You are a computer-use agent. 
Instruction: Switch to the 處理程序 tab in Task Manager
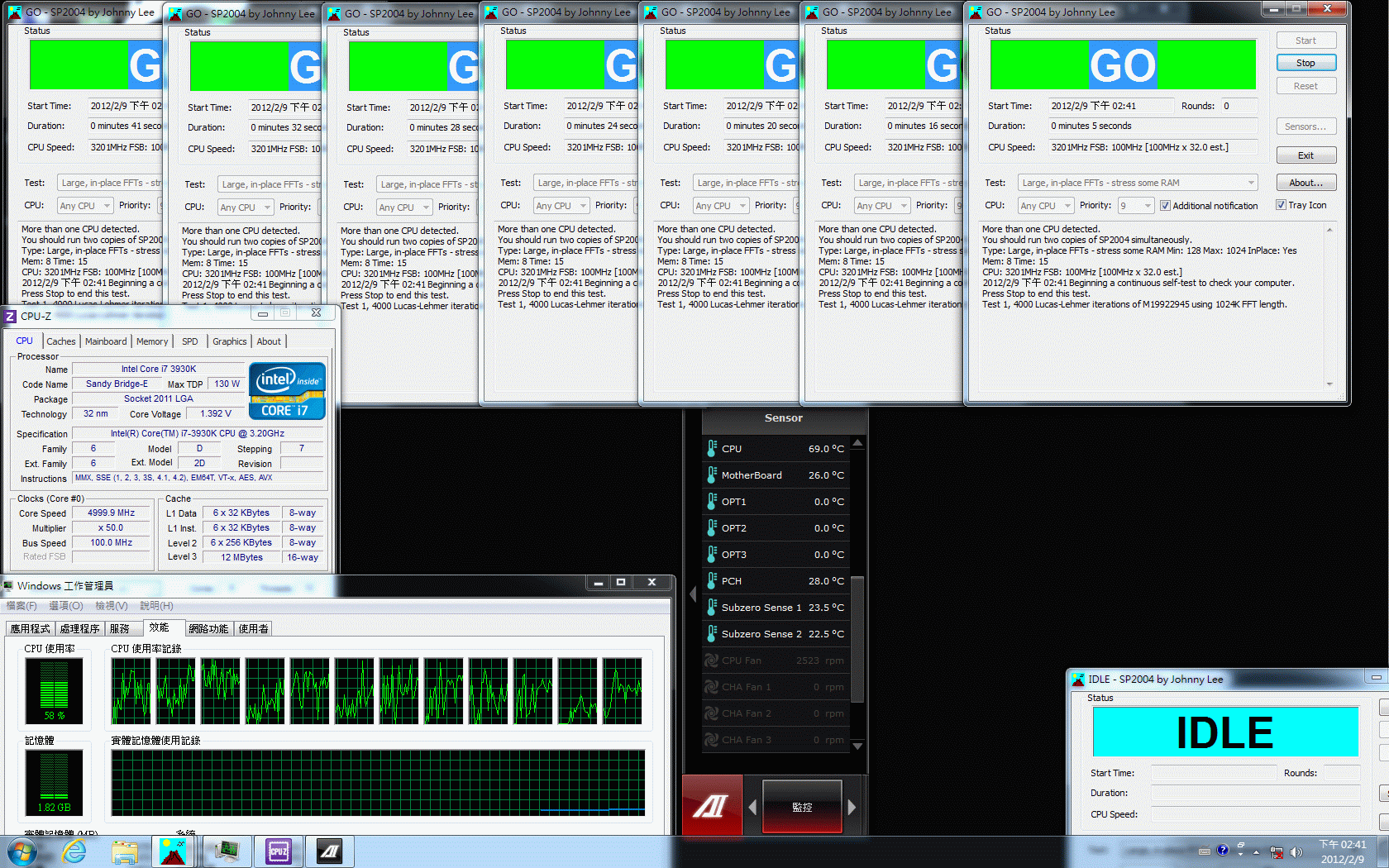pyautogui.click(x=79, y=629)
